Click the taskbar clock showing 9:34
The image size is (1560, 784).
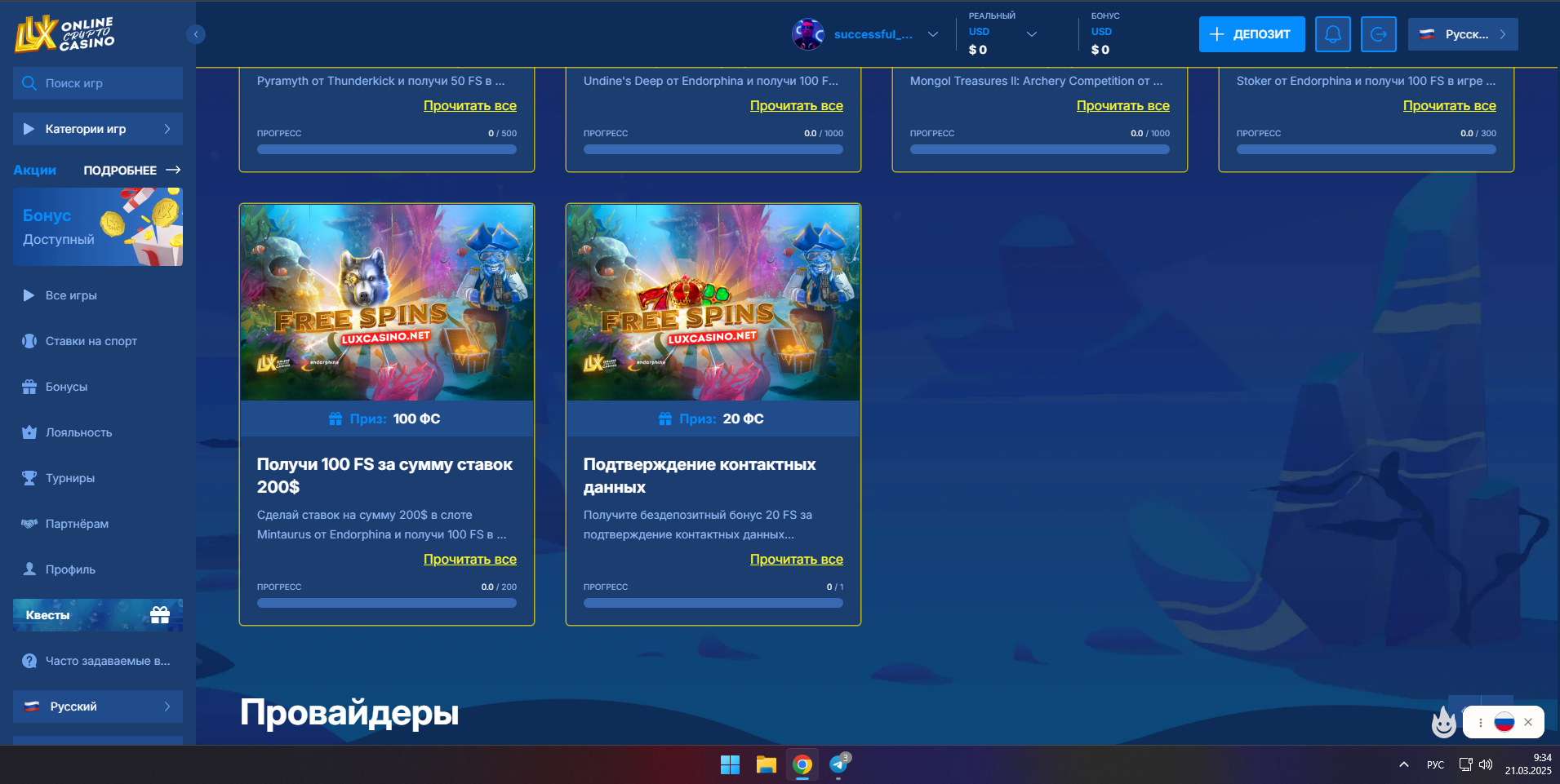1528,764
